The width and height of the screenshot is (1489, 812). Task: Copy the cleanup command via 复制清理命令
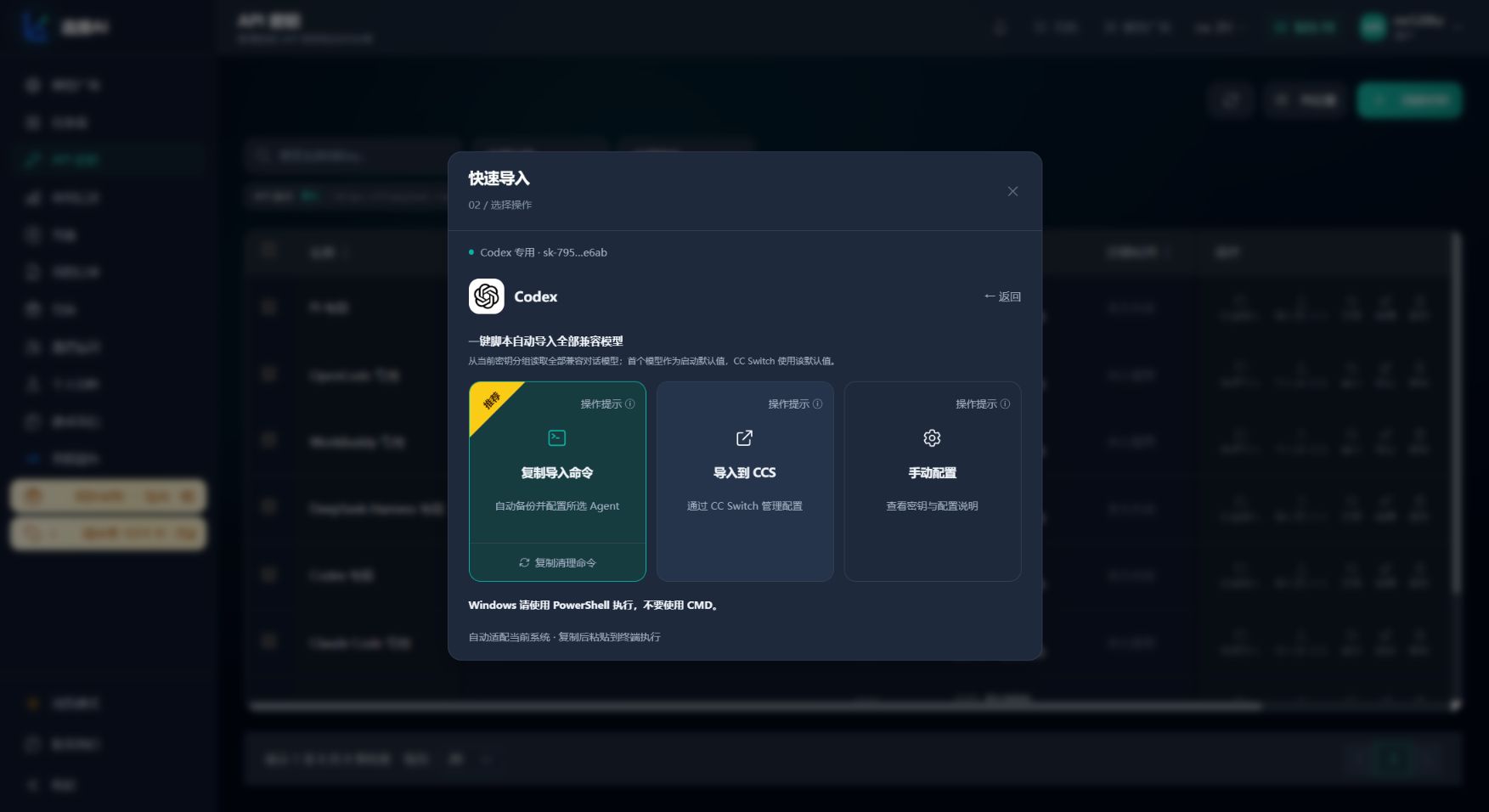coord(557,562)
